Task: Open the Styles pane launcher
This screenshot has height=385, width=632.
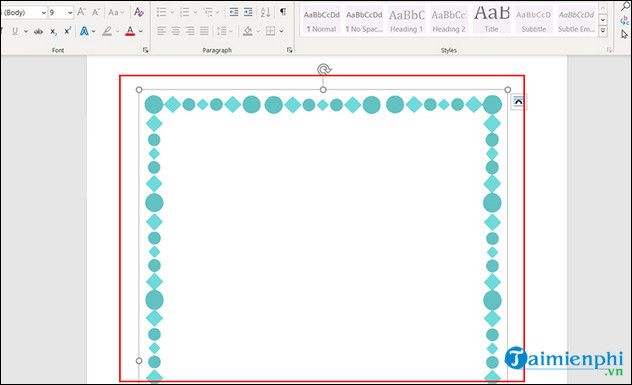Action: click(x=609, y=50)
